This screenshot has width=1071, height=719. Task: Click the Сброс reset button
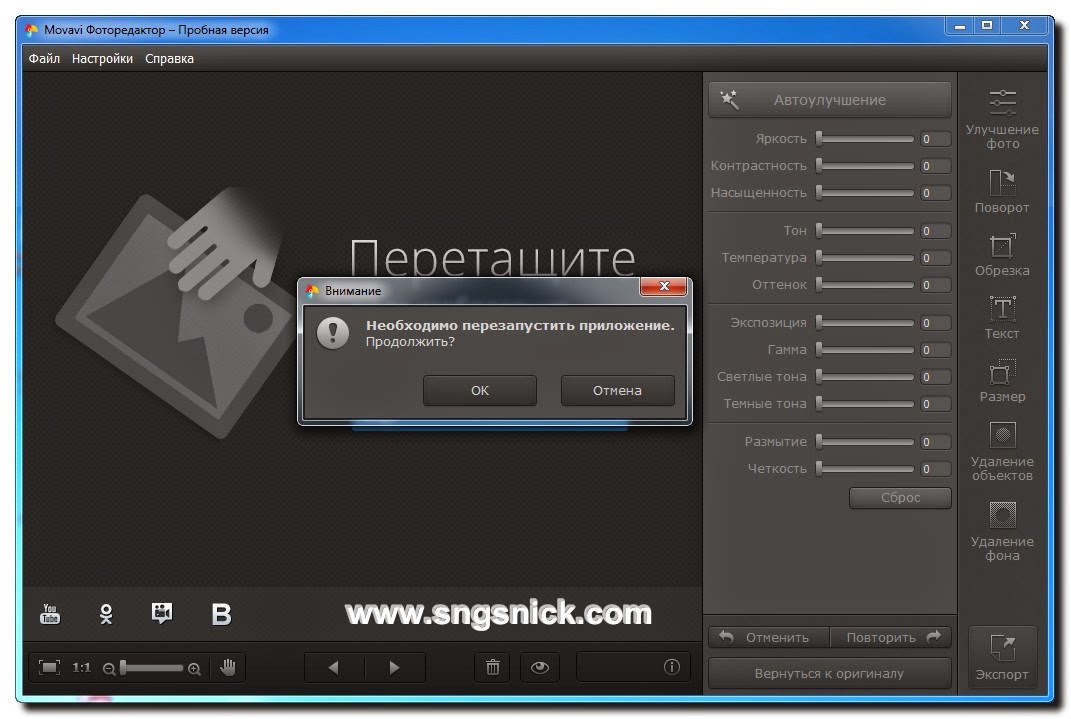click(900, 498)
